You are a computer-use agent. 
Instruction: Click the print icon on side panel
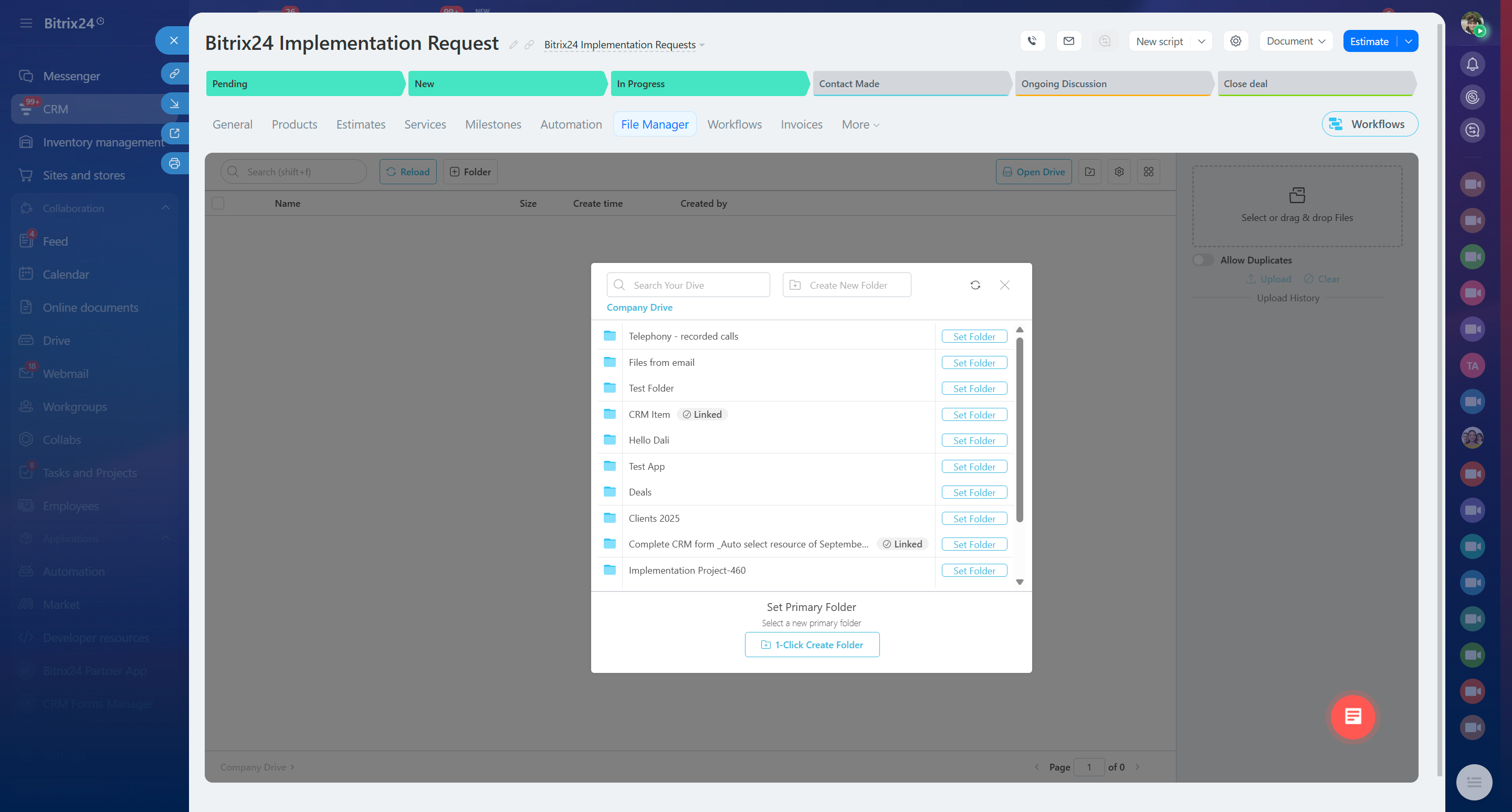174,164
